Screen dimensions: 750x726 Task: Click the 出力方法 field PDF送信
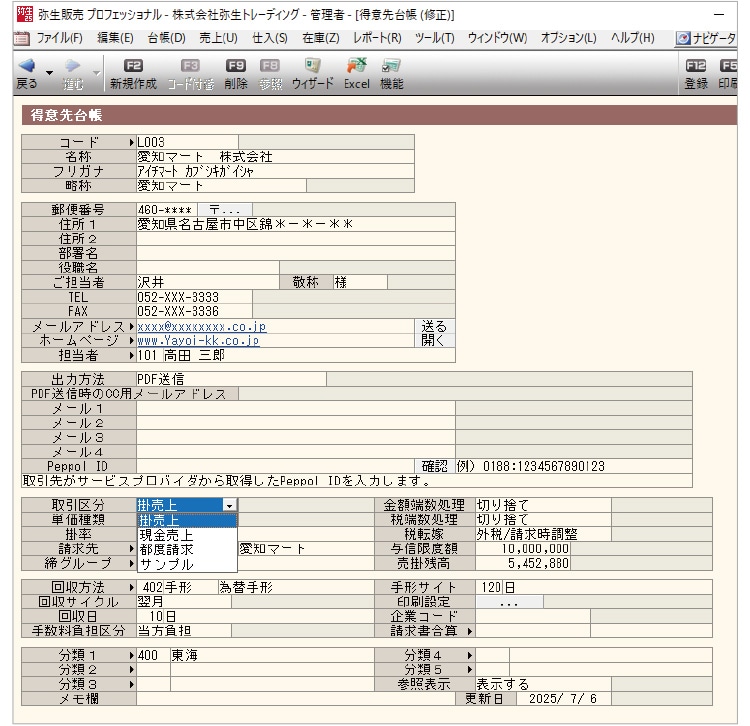tap(232, 379)
